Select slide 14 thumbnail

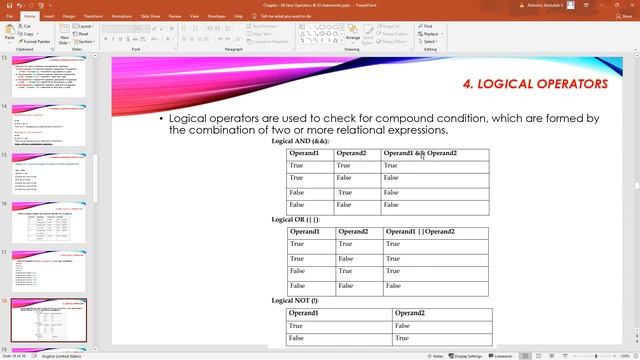tap(49, 125)
